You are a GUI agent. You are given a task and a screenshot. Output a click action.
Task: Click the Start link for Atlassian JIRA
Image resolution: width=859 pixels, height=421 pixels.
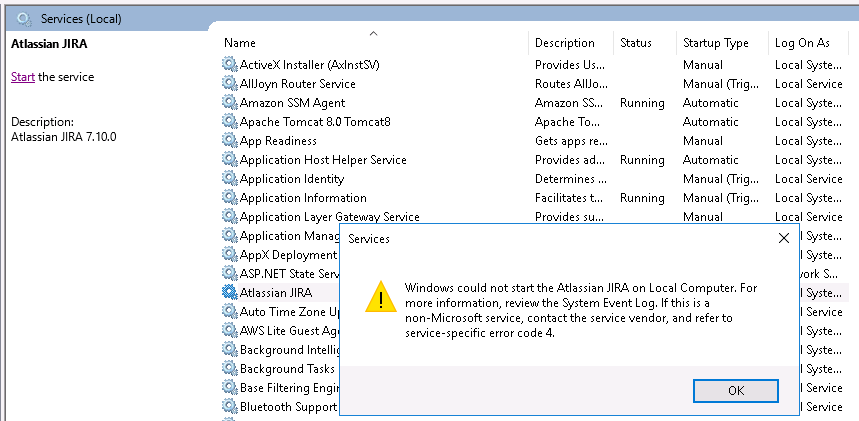pos(23,77)
